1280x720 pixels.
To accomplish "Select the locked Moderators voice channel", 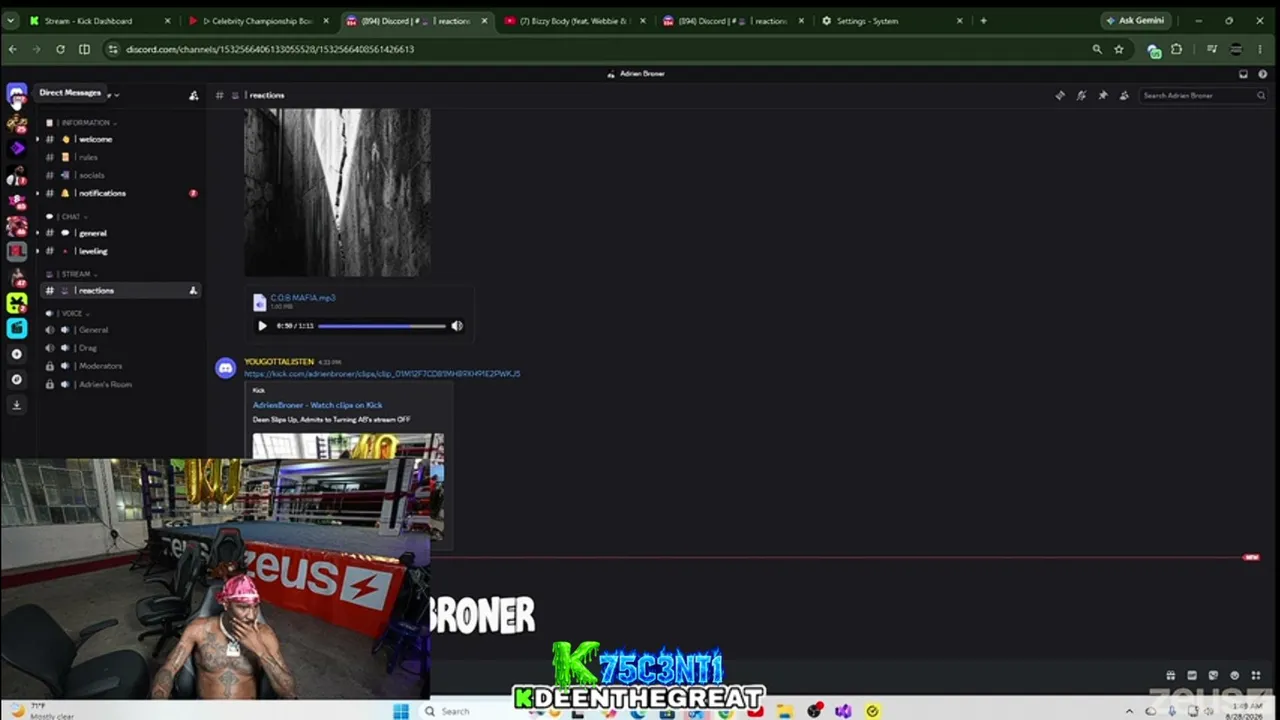I will 120,366.
